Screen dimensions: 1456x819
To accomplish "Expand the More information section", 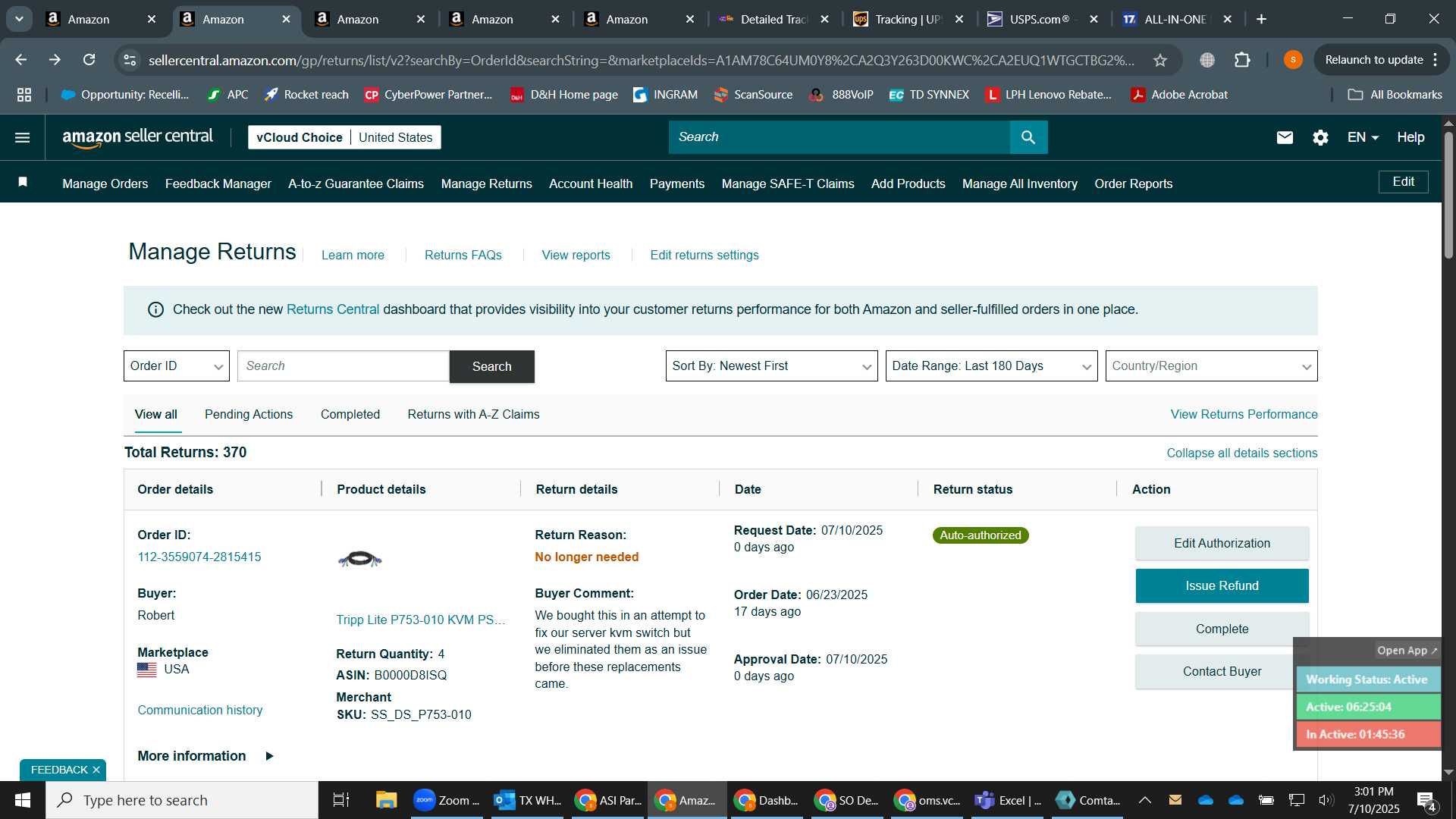I will click(206, 756).
